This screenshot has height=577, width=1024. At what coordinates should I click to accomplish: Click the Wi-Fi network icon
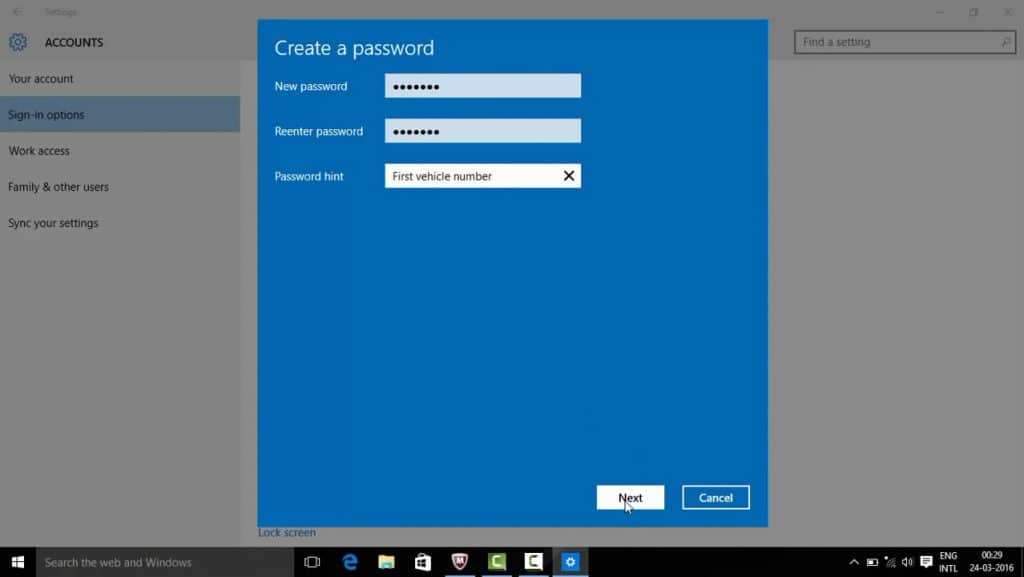[888, 562]
